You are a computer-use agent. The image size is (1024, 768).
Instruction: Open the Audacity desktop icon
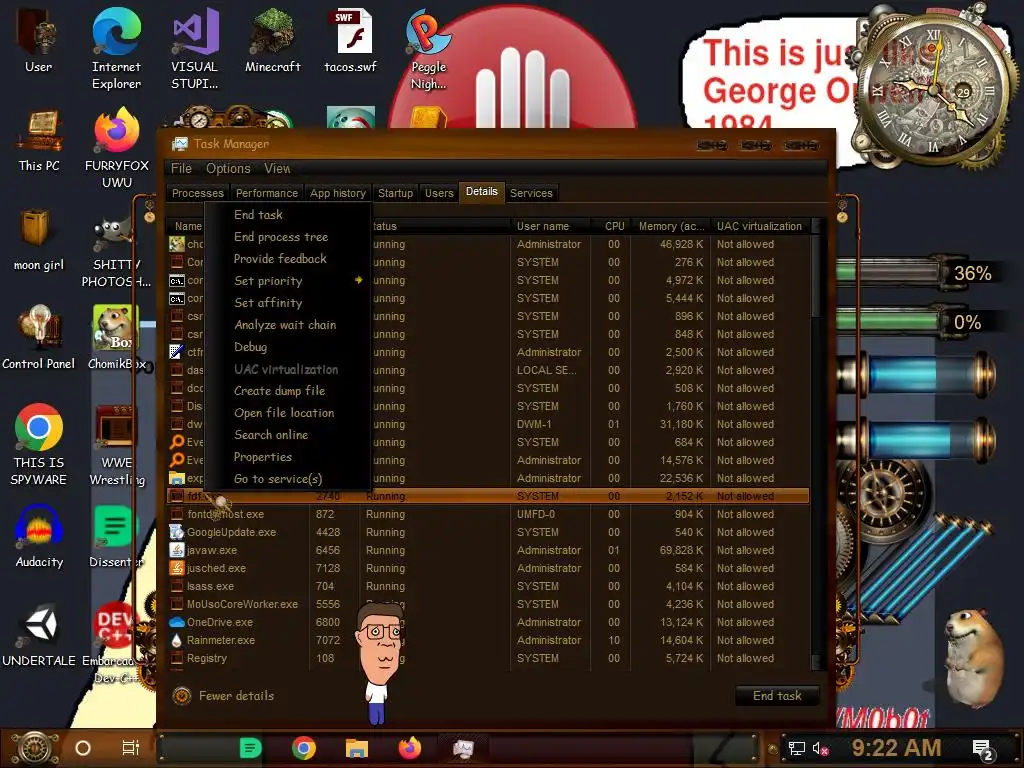pos(39,536)
